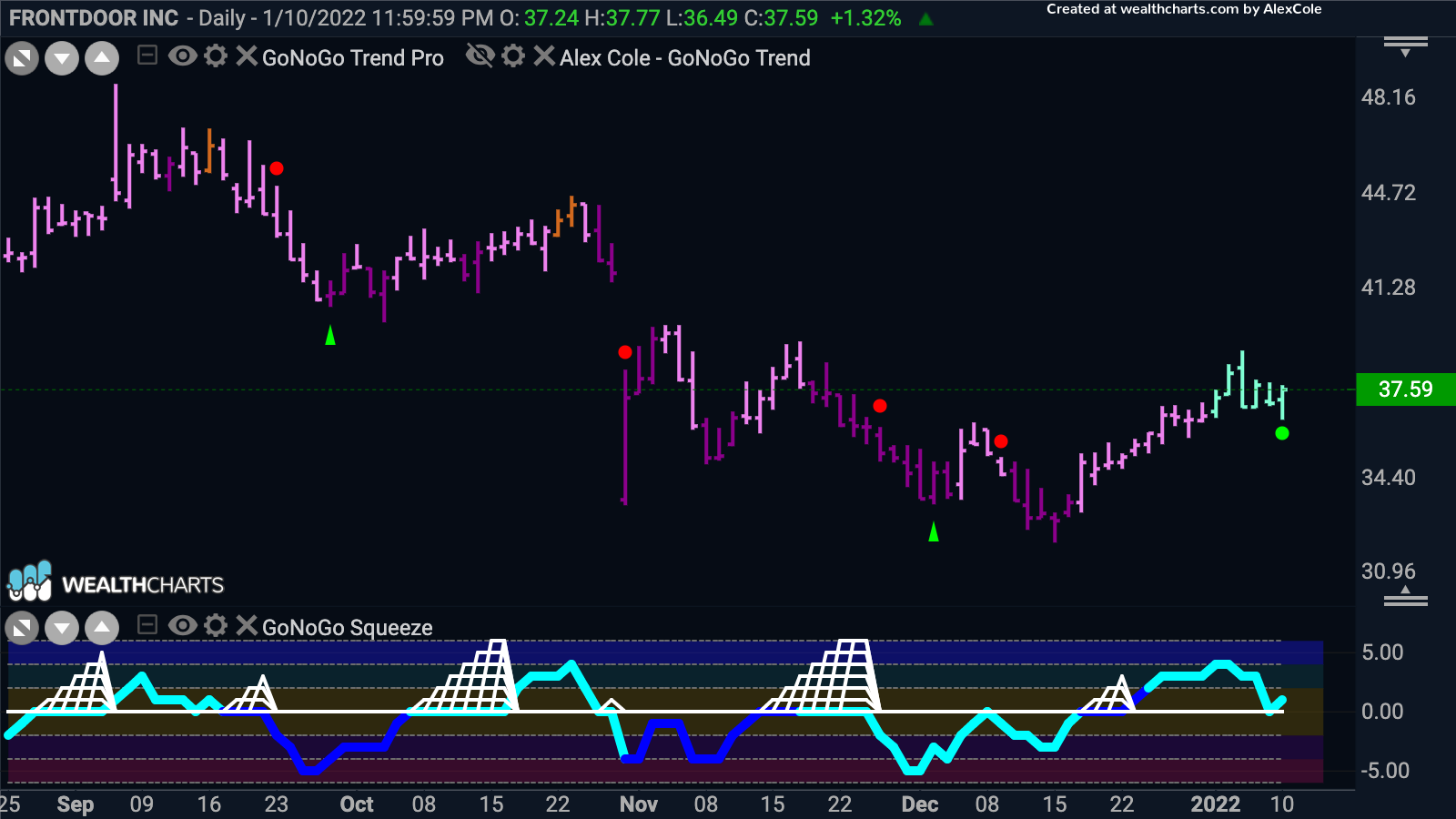Click the FRONTDOOR INC ticker title

tap(94, 18)
